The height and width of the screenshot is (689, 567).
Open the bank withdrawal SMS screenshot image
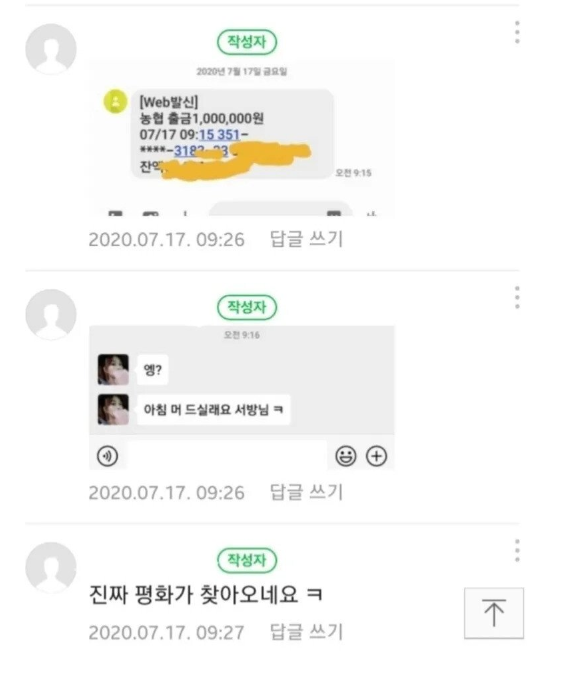tap(242, 138)
